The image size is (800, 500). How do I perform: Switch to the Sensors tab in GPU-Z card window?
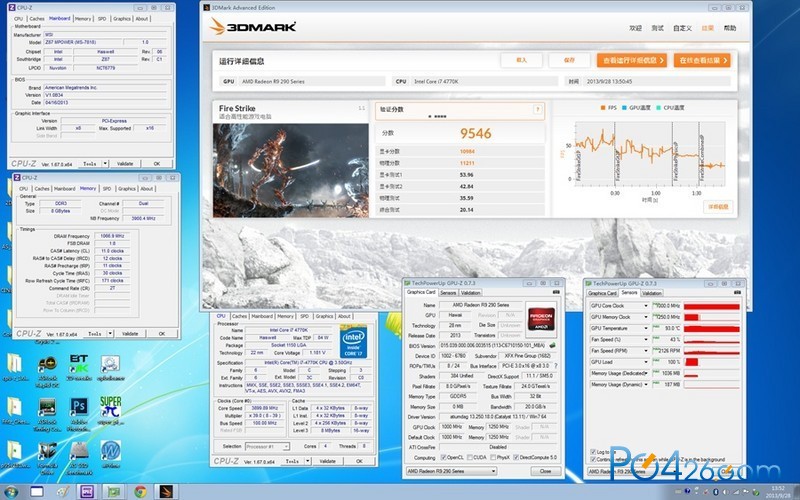click(448, 293)
